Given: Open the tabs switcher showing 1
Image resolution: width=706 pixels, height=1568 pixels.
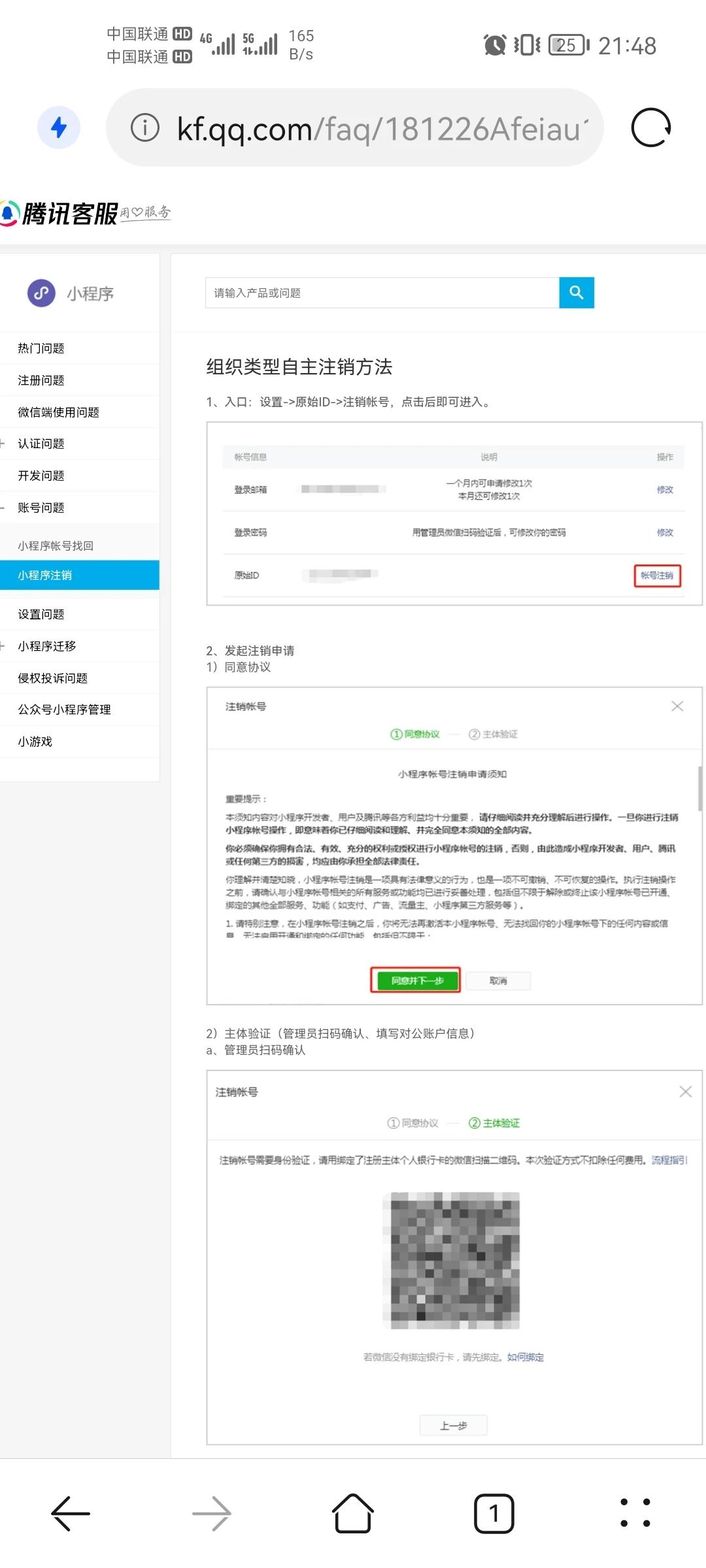Looking at the screenshot, I should (x=494, y=1513).
